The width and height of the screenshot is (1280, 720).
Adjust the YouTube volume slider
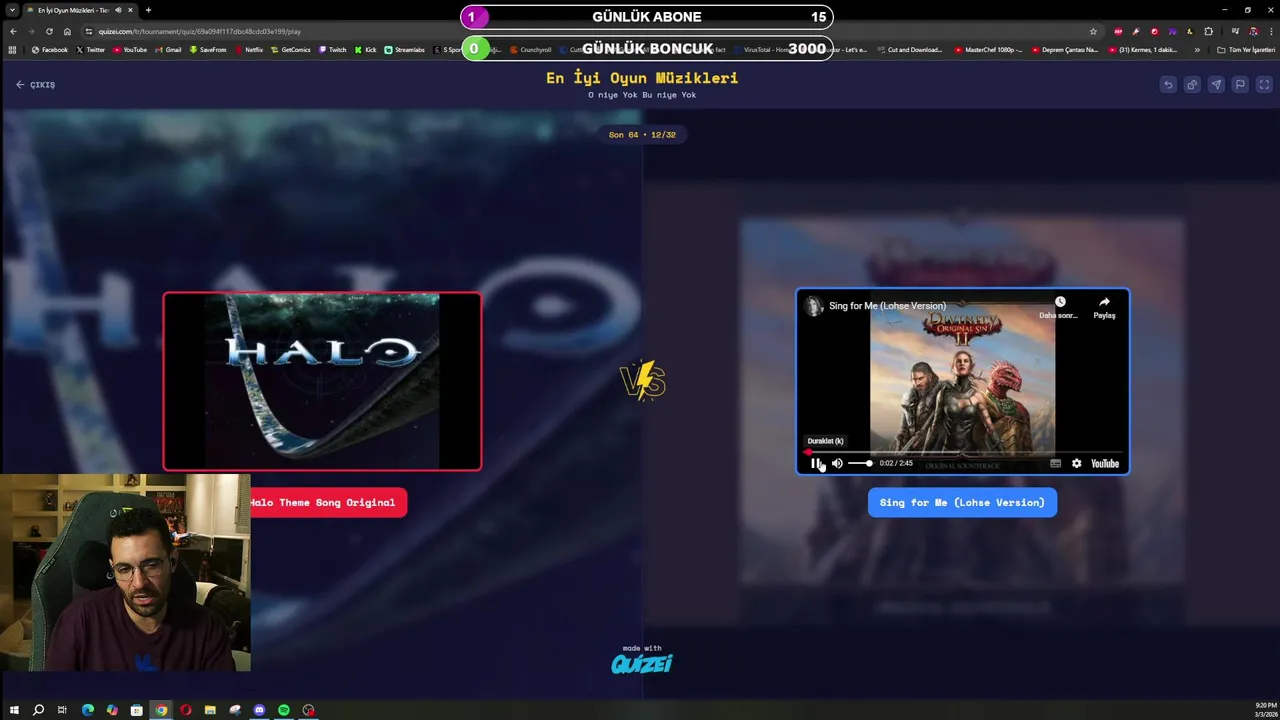[860, 463]
